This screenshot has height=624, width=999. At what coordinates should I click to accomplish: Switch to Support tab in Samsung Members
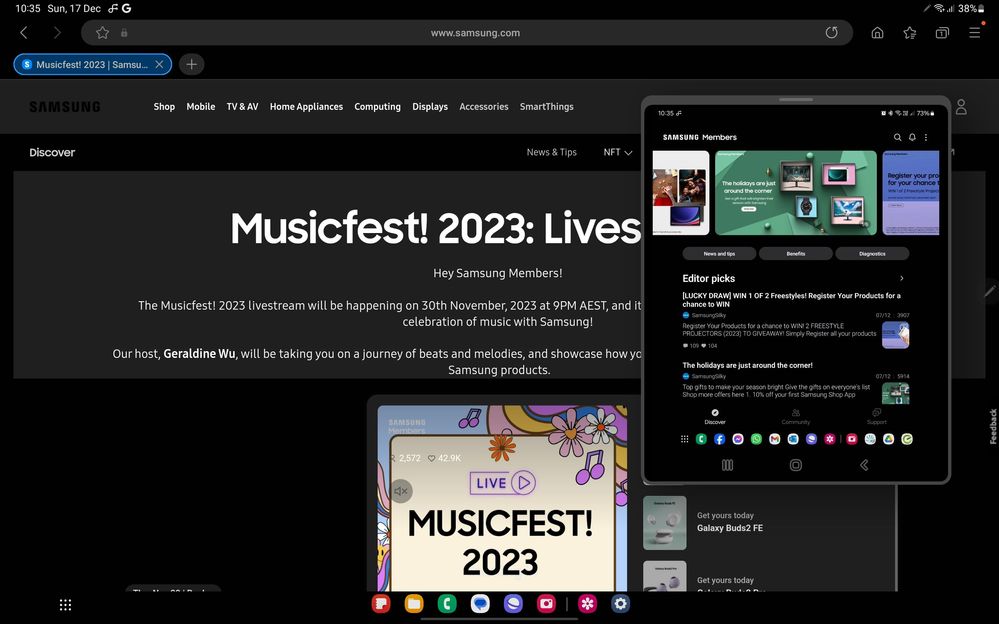coord(877,416)
